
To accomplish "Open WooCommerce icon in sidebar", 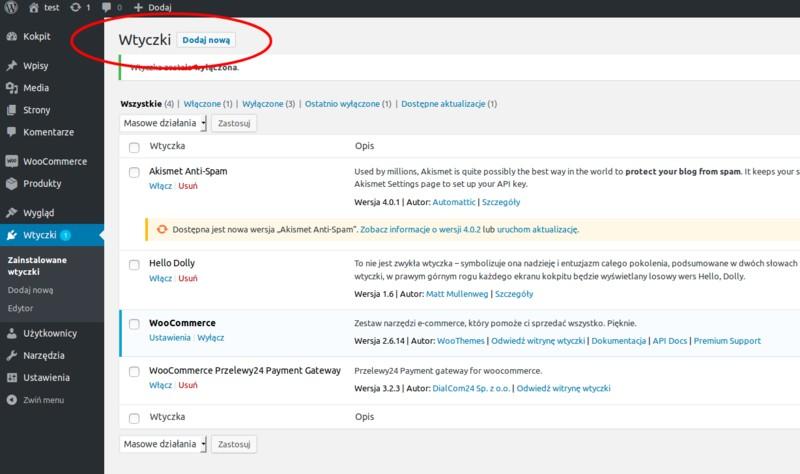I will (12, 161).
